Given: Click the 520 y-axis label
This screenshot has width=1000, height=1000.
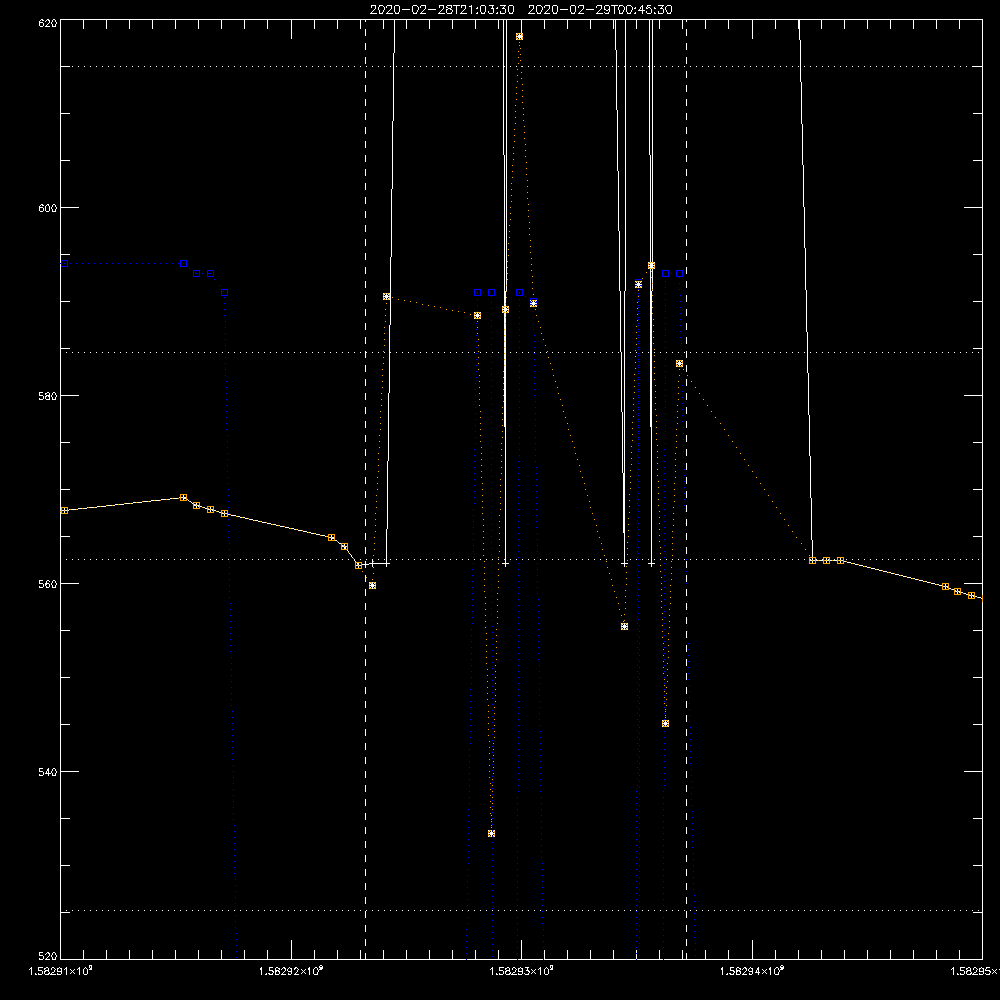Looking at the screenshot, I should (x=49, y=955).
